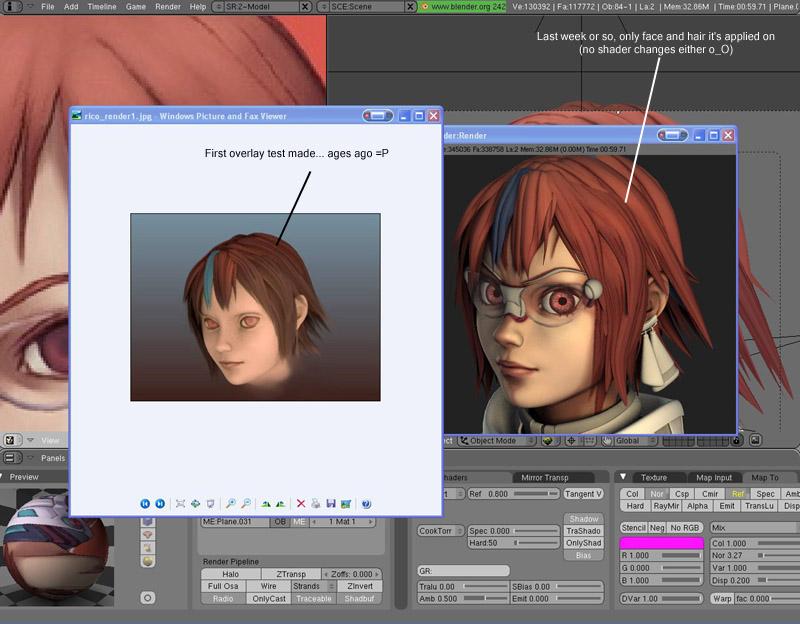Open the Render menu

pos(168,7)
